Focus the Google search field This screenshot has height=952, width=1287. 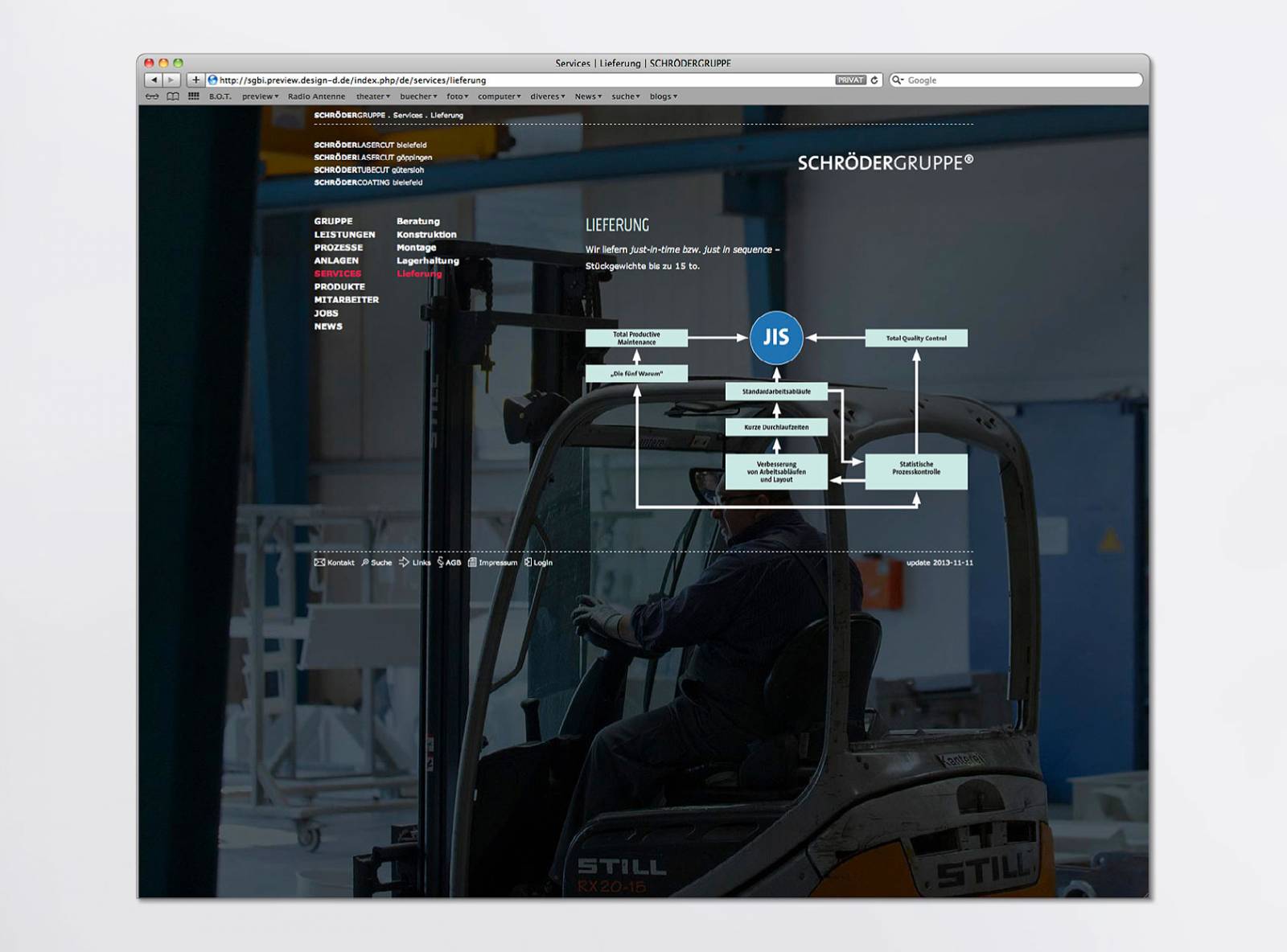click(x=1016, y=80)
